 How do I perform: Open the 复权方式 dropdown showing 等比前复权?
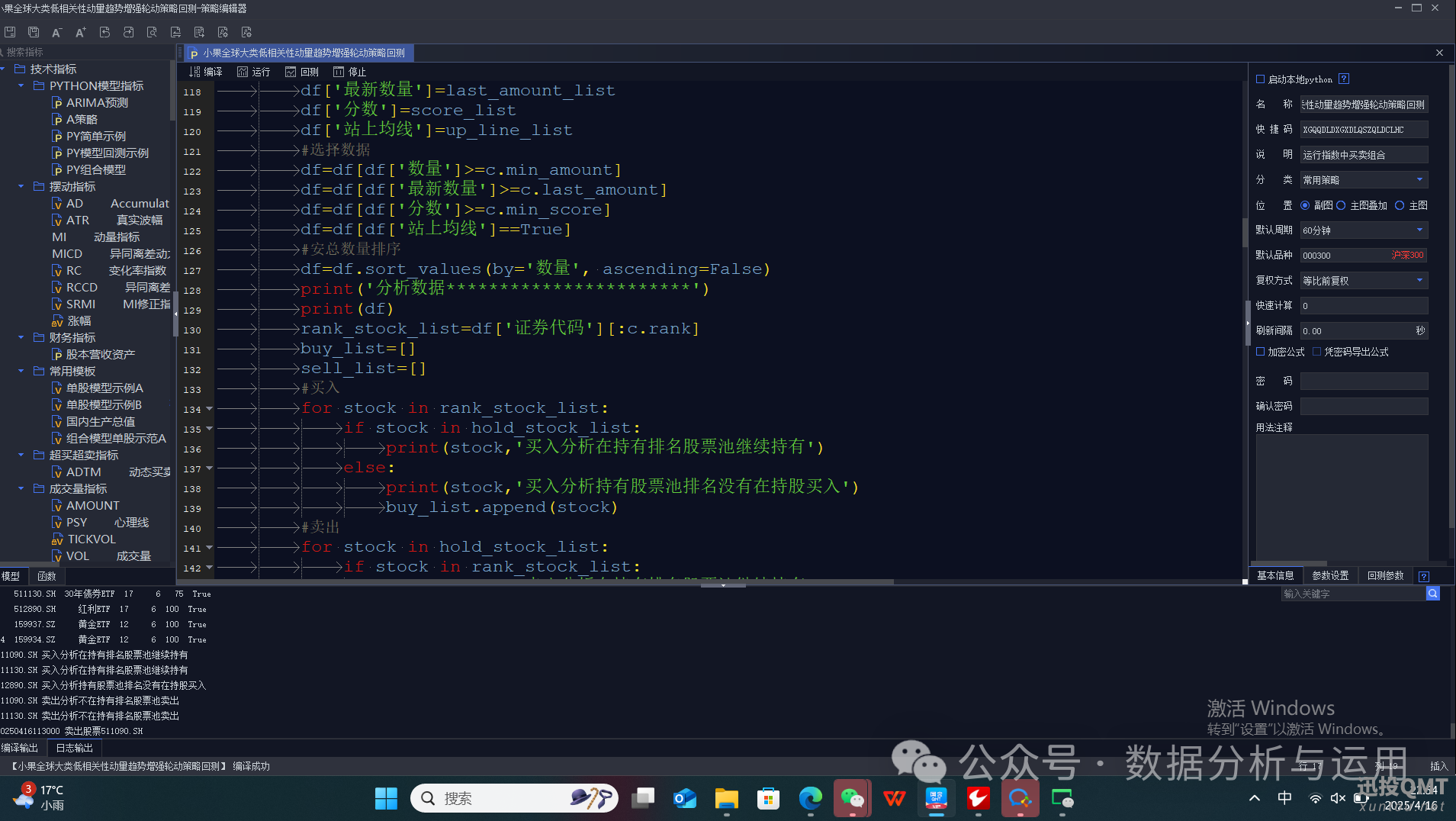pos(1364,281)
